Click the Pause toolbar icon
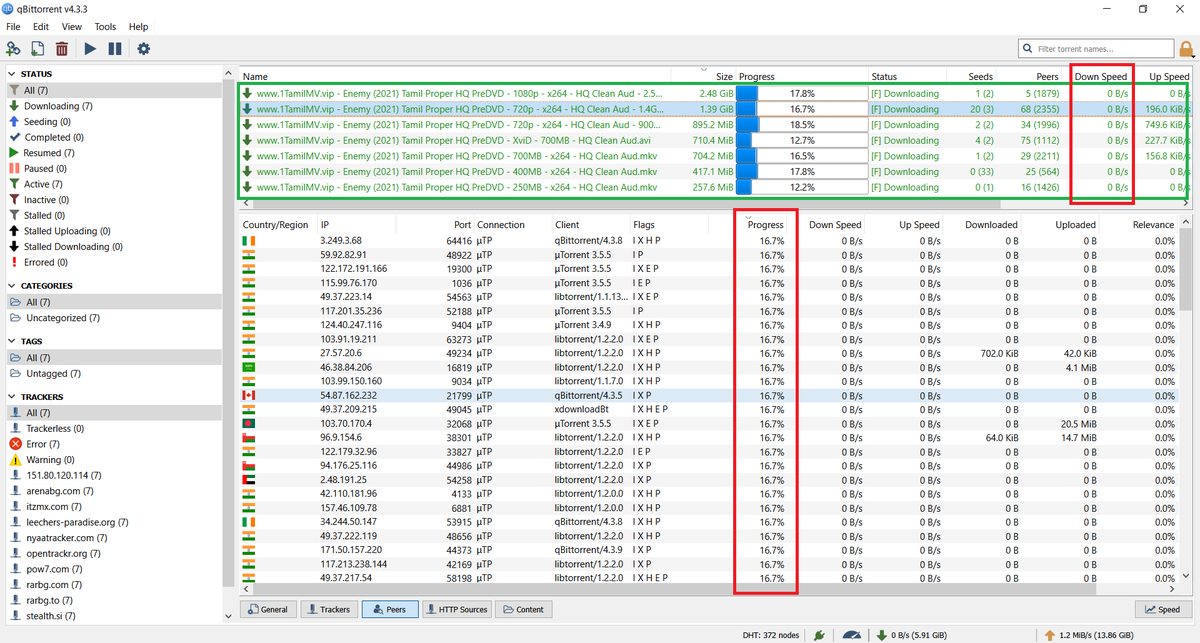 (115, 48)
